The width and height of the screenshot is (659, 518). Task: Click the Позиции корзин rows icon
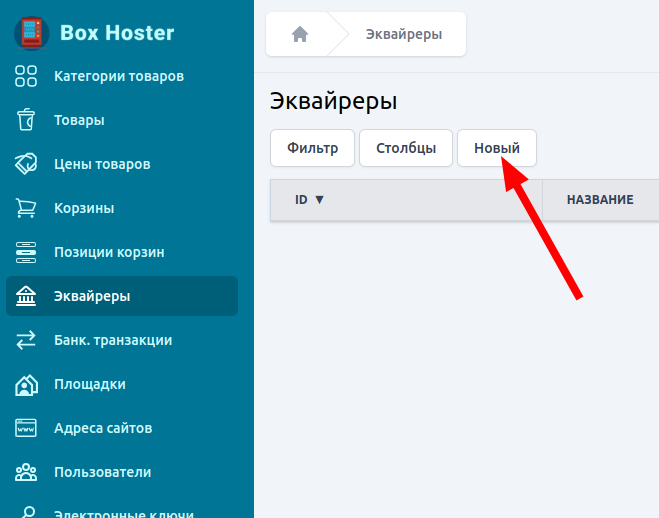click(26, 252)
